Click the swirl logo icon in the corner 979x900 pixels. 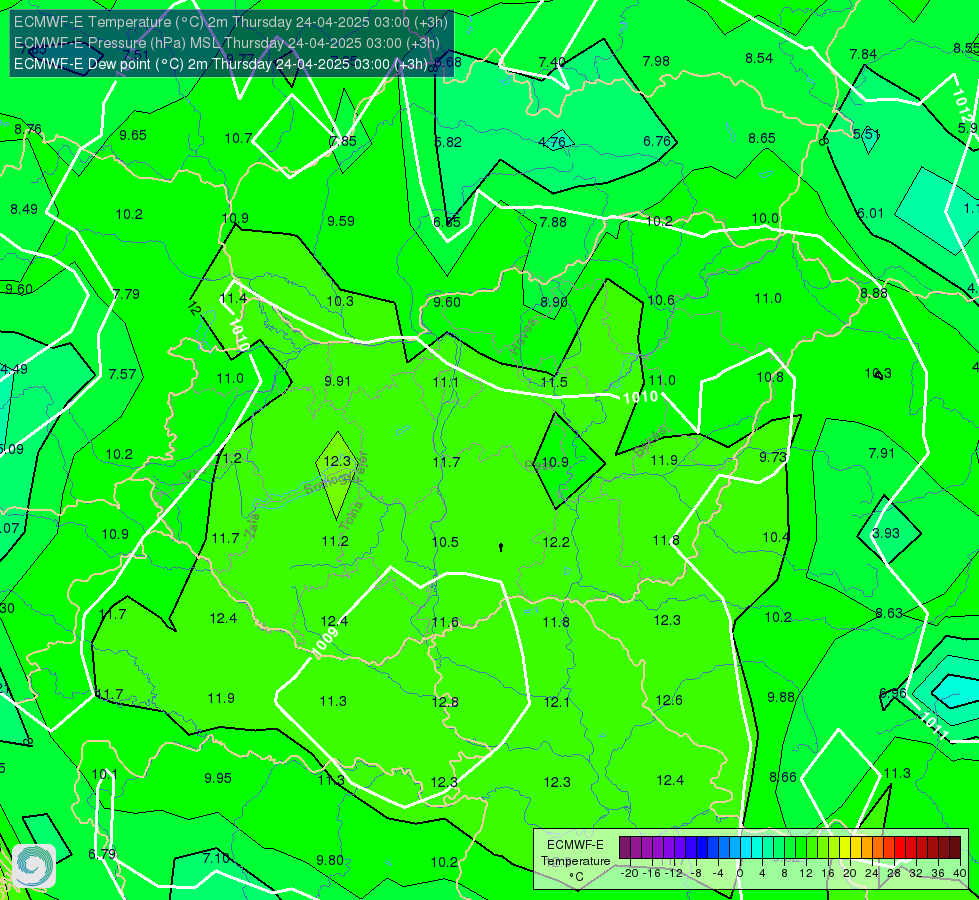(x=34, y=866)
